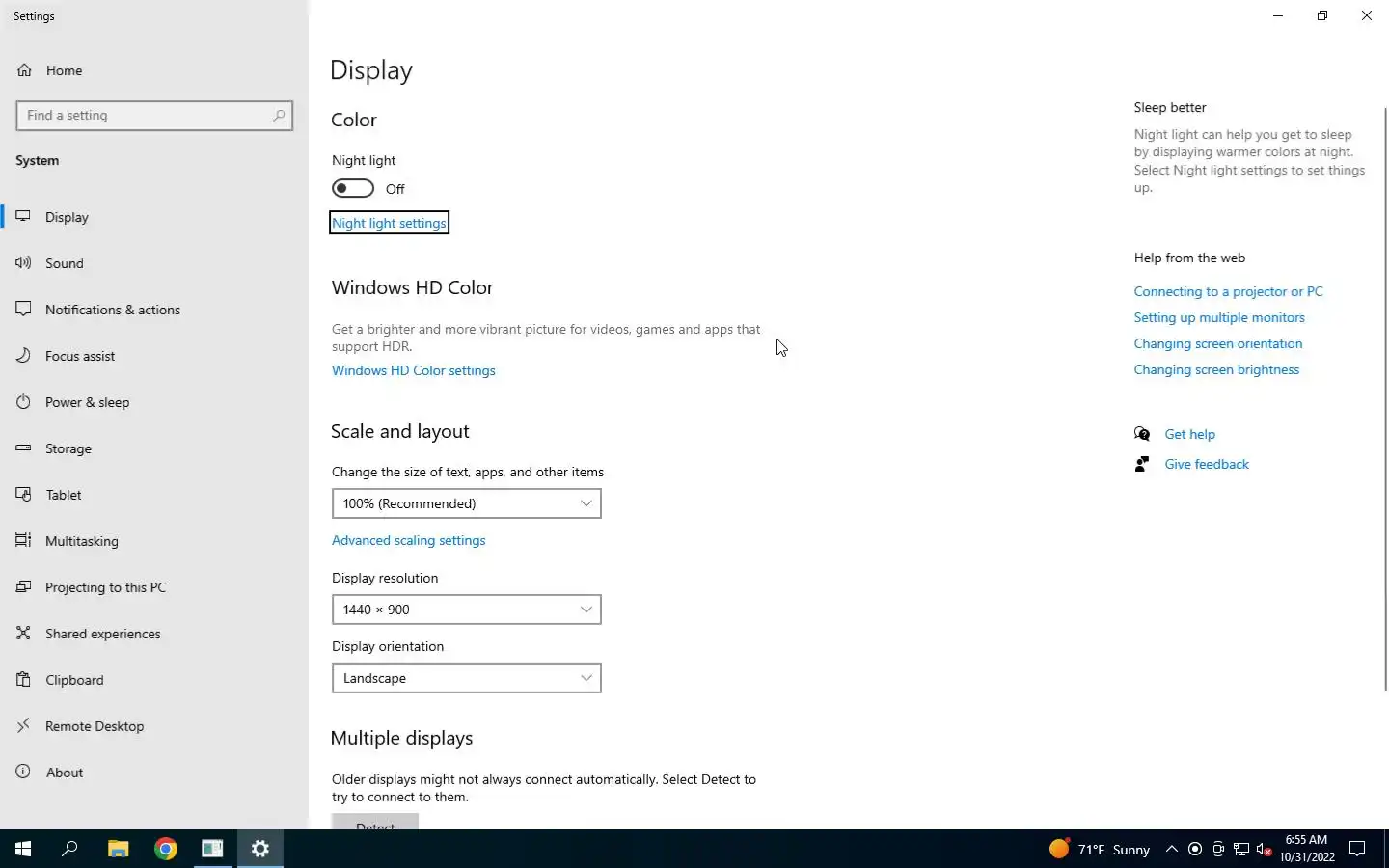The image size is (1389, 868).
Task: Open File Explorer from taskbar
Action: click(x=118, y=849)
